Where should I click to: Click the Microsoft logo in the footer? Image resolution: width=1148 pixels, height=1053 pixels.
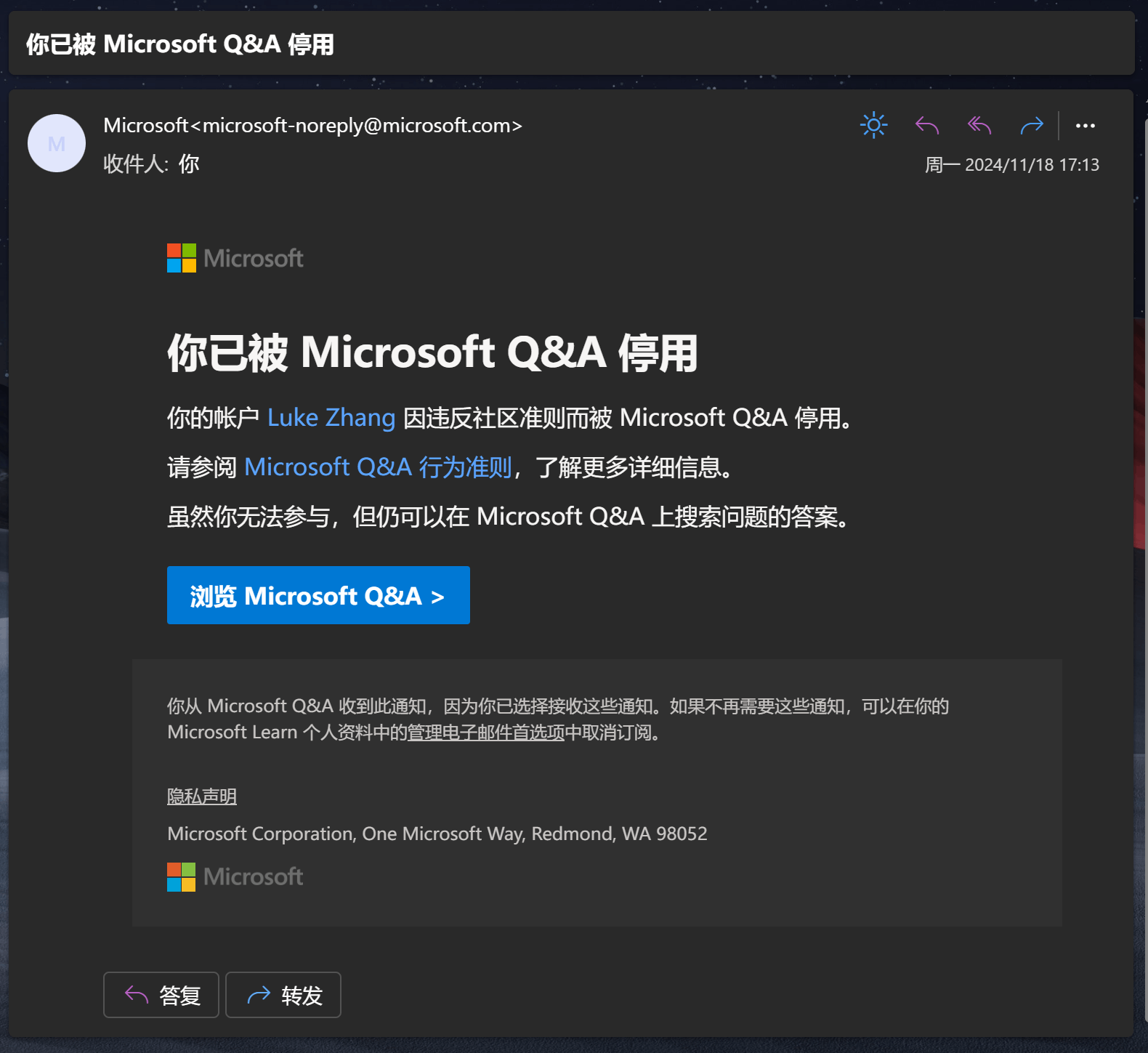pyautogui.click(x=235, y=876)
